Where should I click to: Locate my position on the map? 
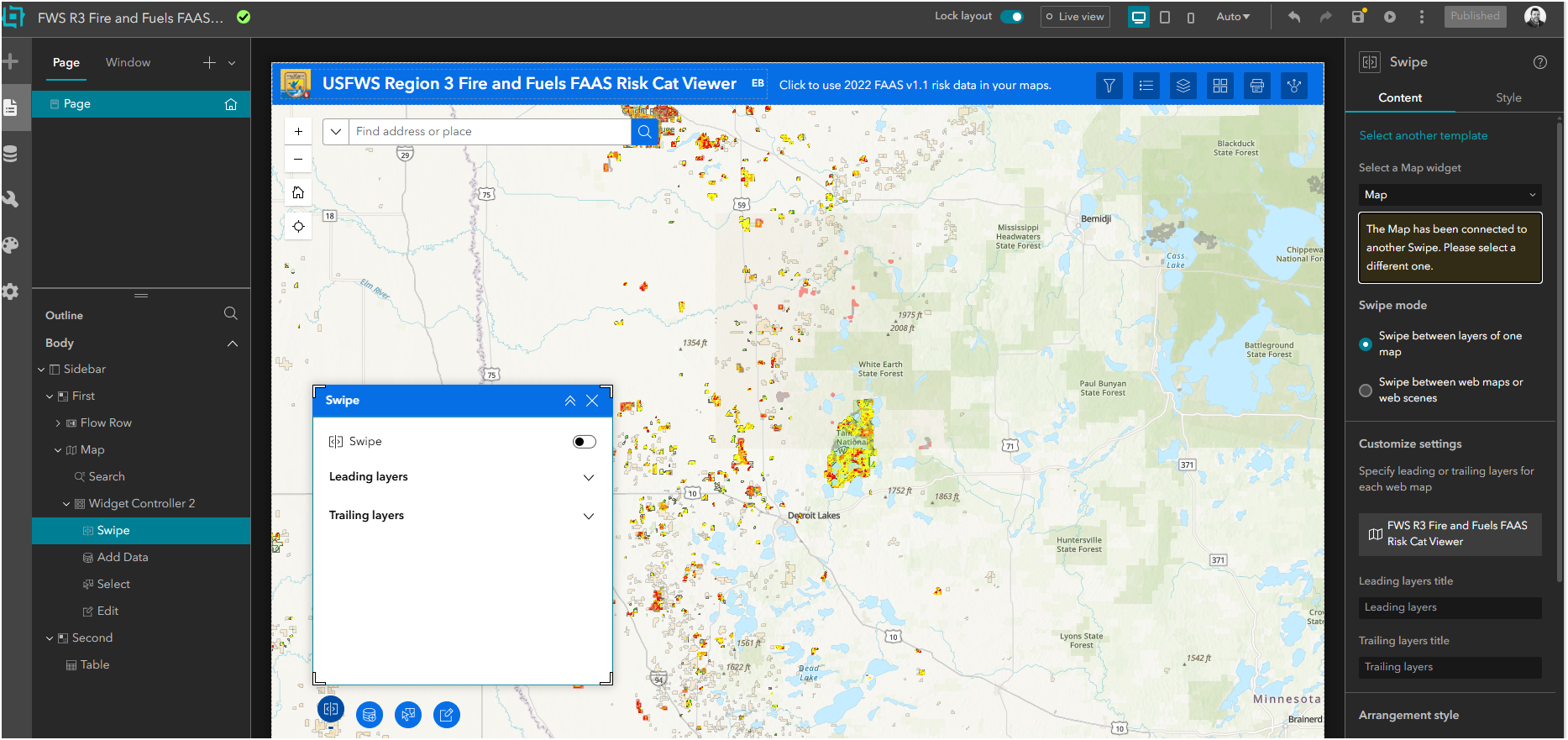tap(298, 226)
